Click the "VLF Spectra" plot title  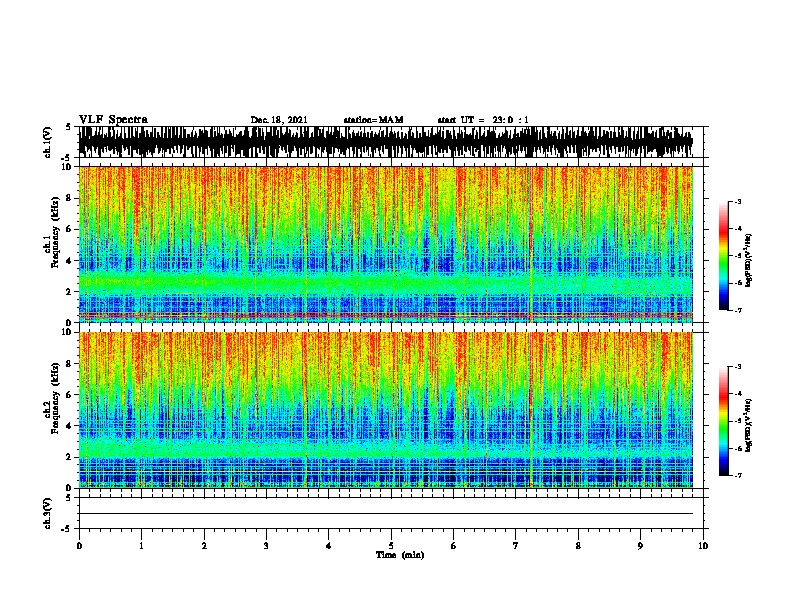[x=113, y=120]
